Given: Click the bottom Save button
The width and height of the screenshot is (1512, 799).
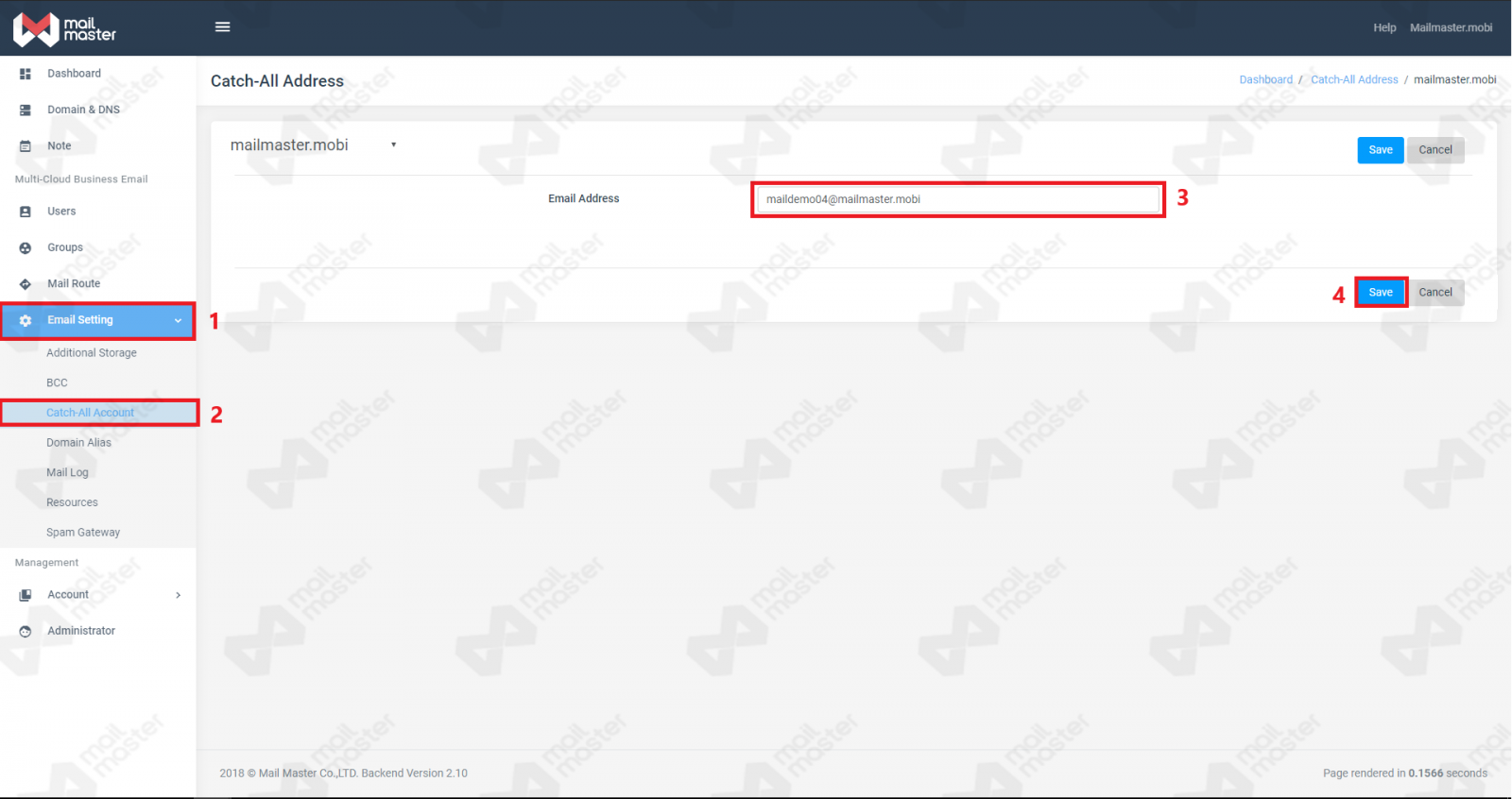Looking at the screenshot, I should (x=1381, y=293).
